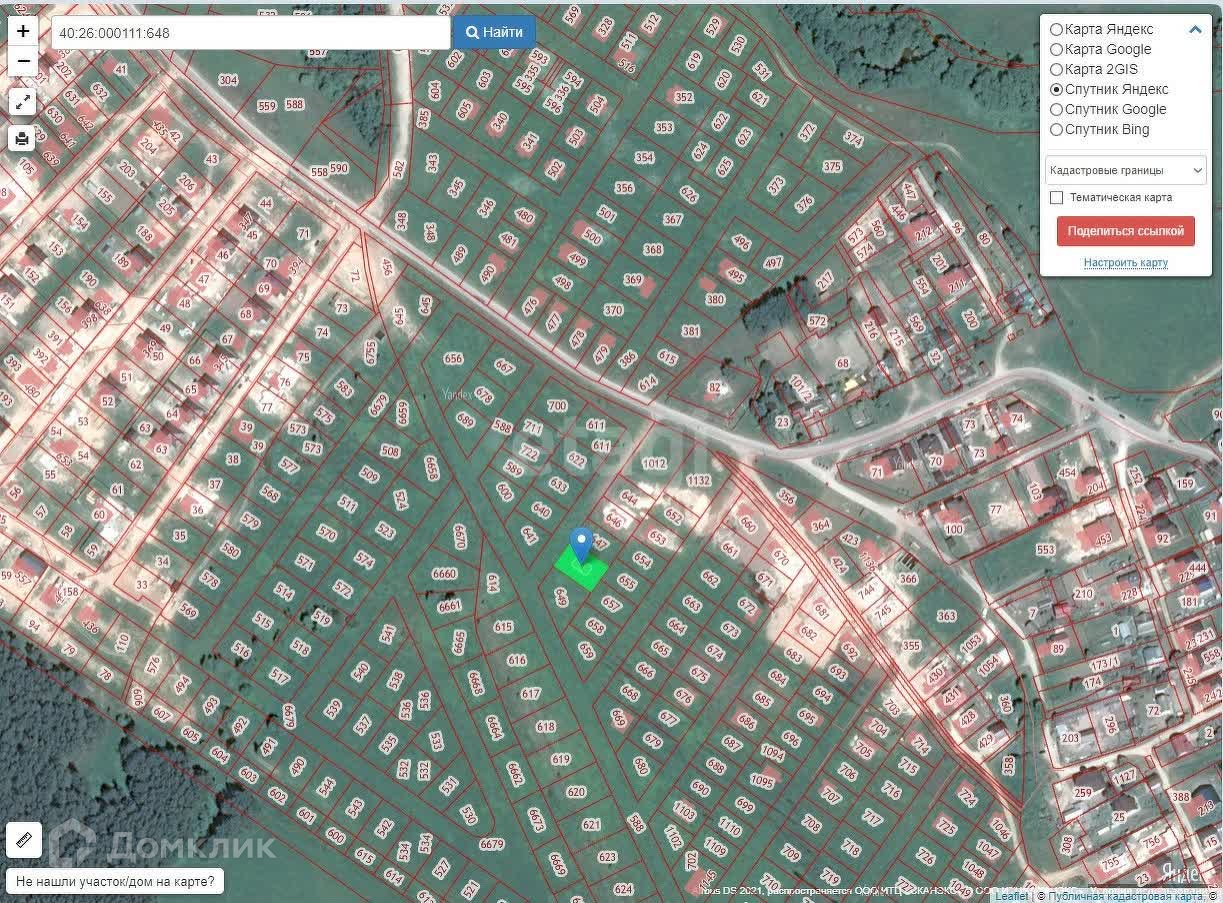
Task: Click parcel number 304 on the map
Action: coord(228,80)
